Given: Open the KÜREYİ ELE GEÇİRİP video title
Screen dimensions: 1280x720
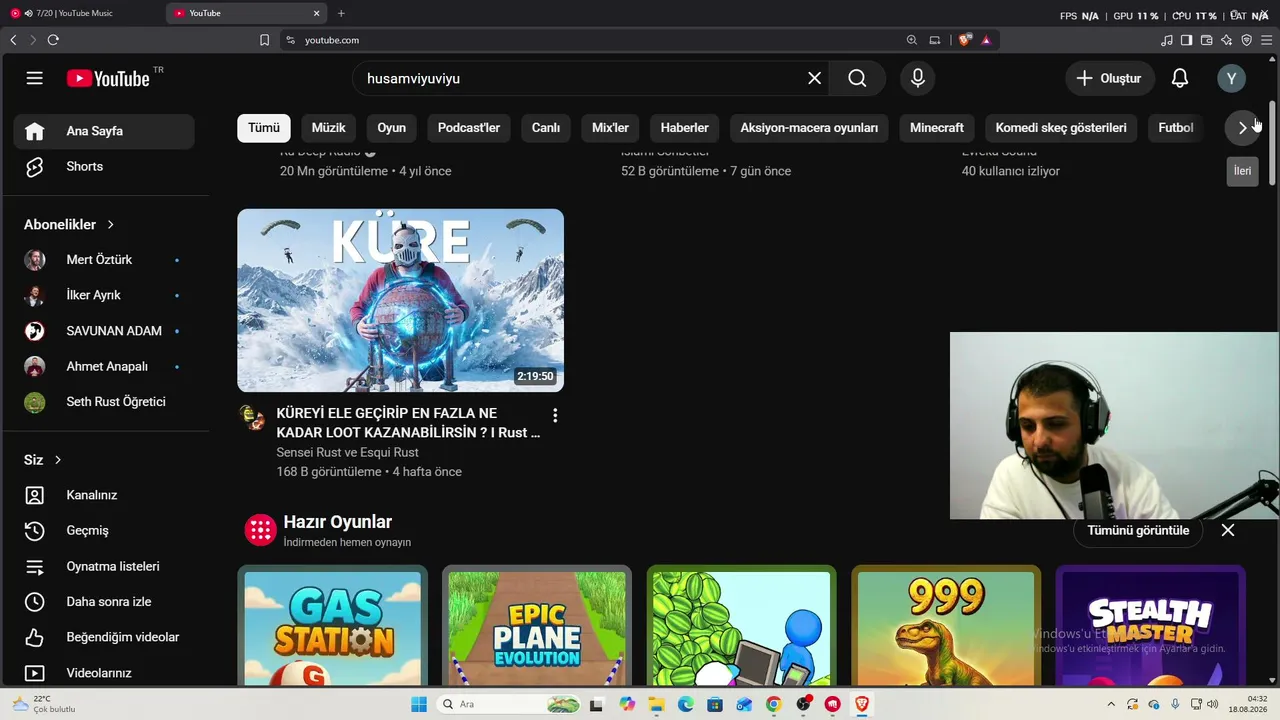Looking at the screenshot, I should coord(408,423).
